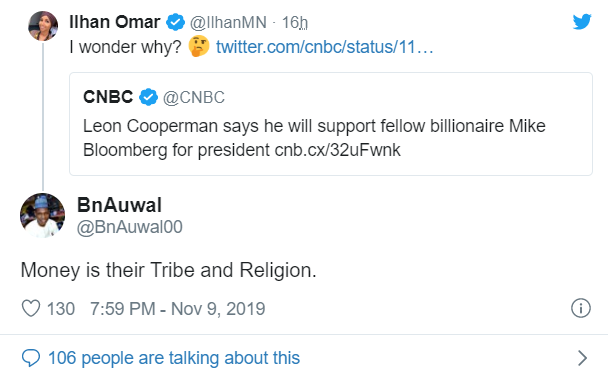Like the tweet with the heart icon
The image size is (608, 373).
[x=31, y=309]
